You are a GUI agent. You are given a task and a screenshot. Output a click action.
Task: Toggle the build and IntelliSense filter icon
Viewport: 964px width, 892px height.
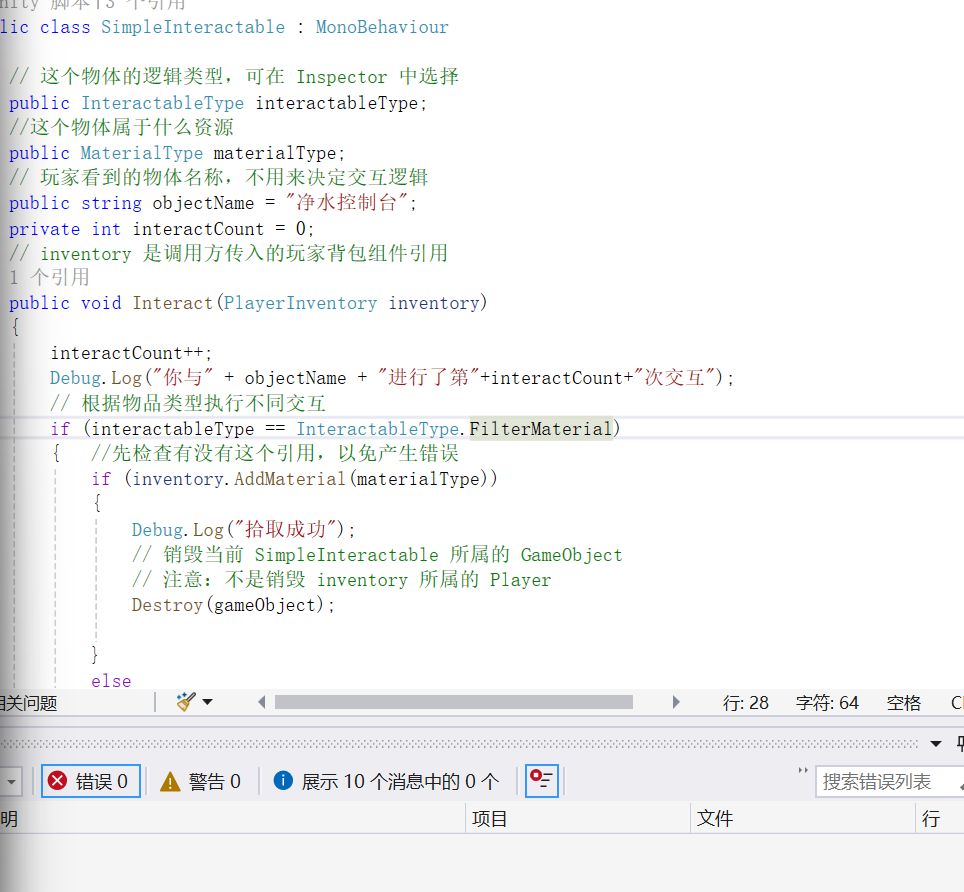[x=542, y=781]
